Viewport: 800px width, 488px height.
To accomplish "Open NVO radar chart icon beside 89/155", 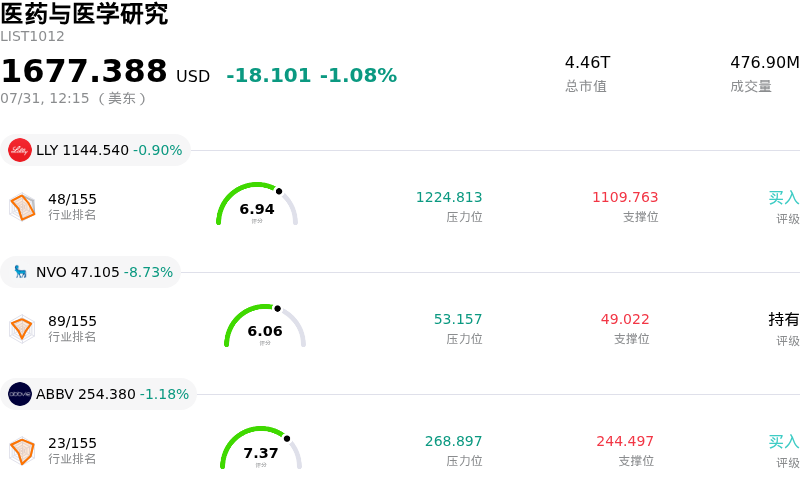I will coord(22,329).
